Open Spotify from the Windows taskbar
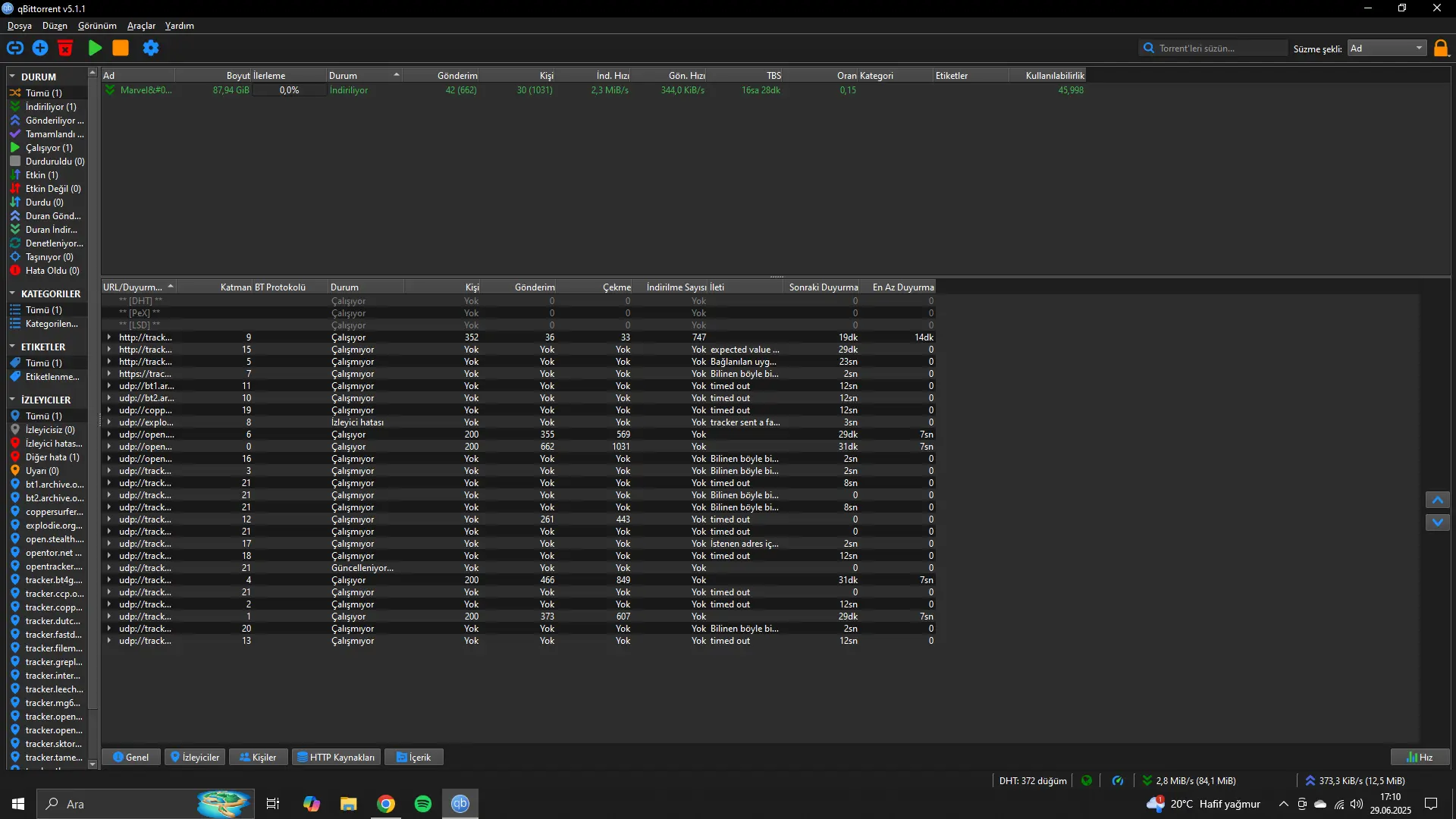Viewport: 1456px width, 819px height. click(423, 804)
